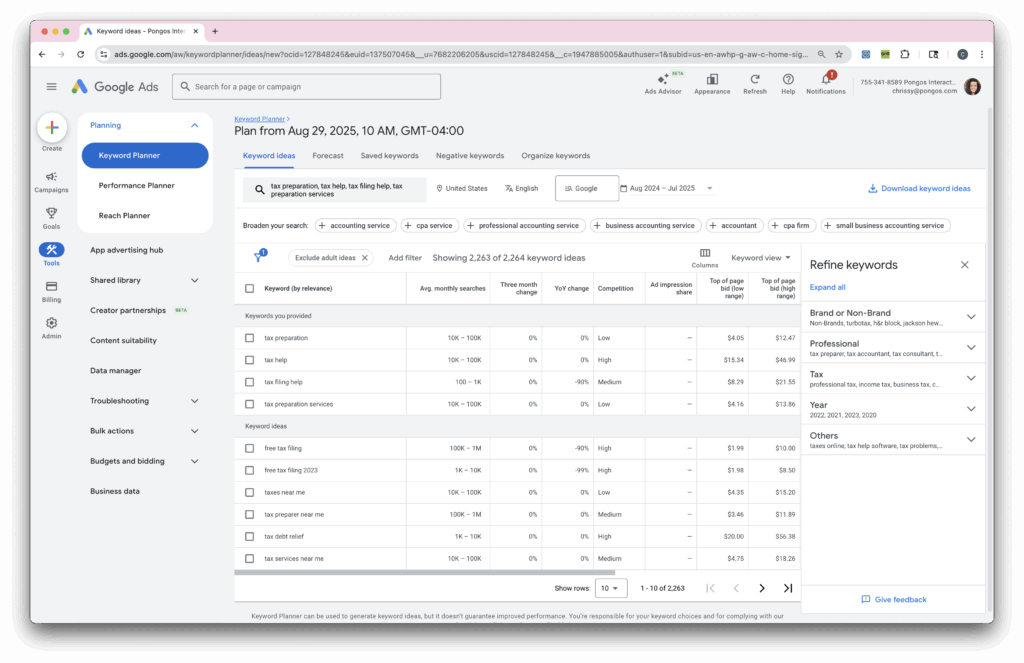Viewport: 1024px width, 663px height.
Task: Click Give feedback
Action: point(893,599)
